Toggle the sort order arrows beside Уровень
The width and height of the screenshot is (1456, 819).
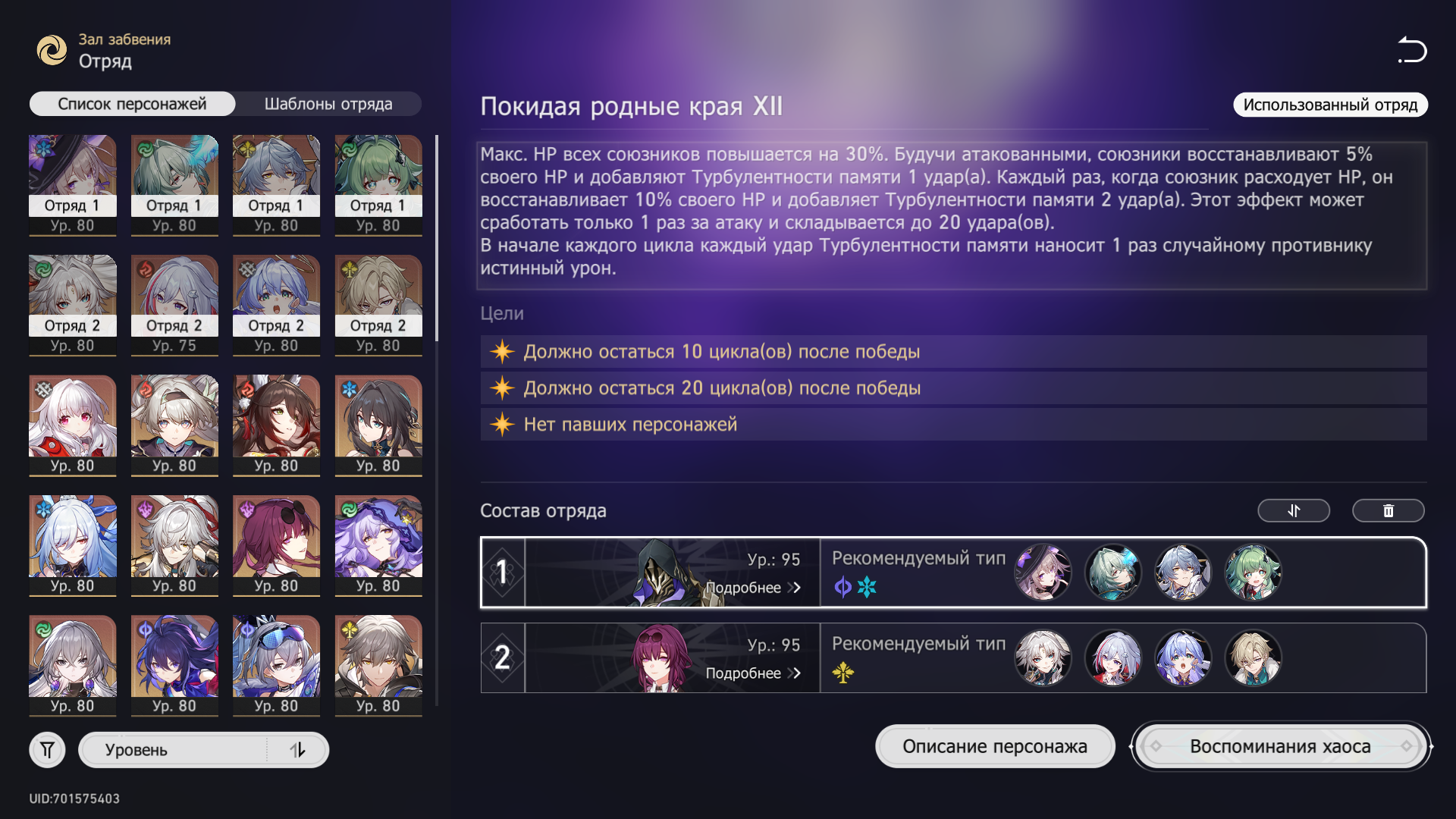(297, 750)
